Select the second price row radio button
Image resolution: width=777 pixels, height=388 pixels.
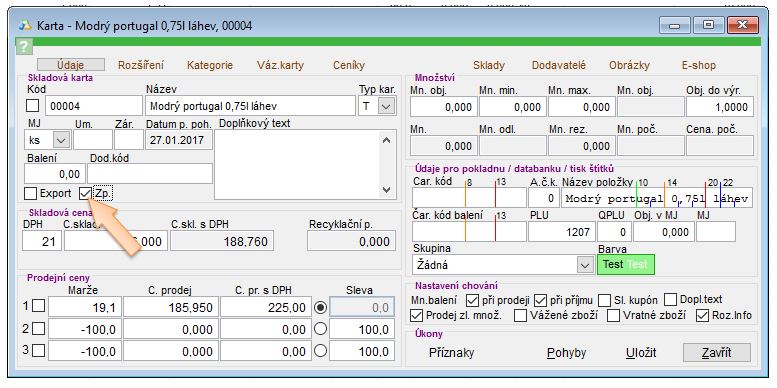(321, 329)
